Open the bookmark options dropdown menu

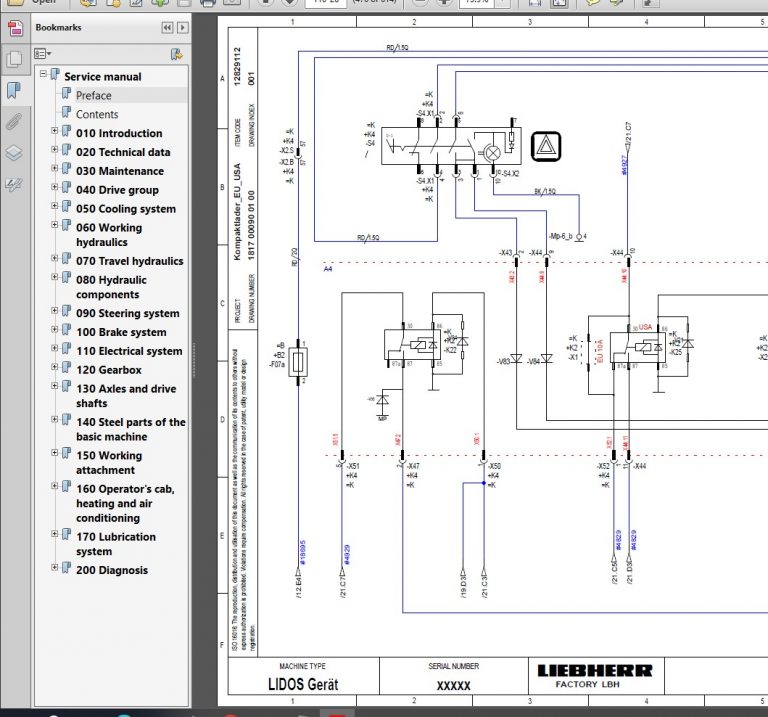tap(43, 54)
